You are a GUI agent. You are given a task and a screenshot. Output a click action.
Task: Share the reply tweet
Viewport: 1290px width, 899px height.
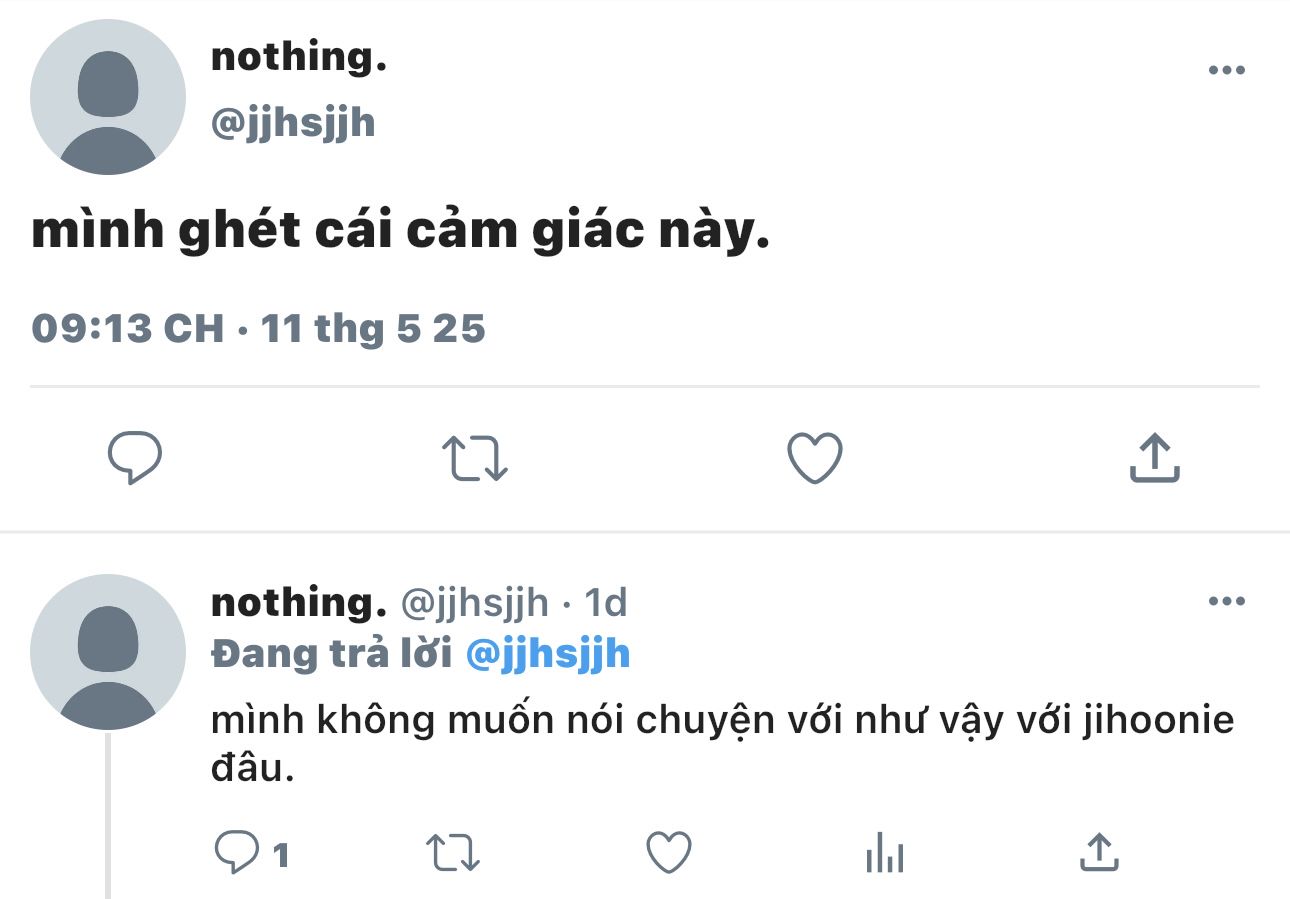[x=1099, y=853]
